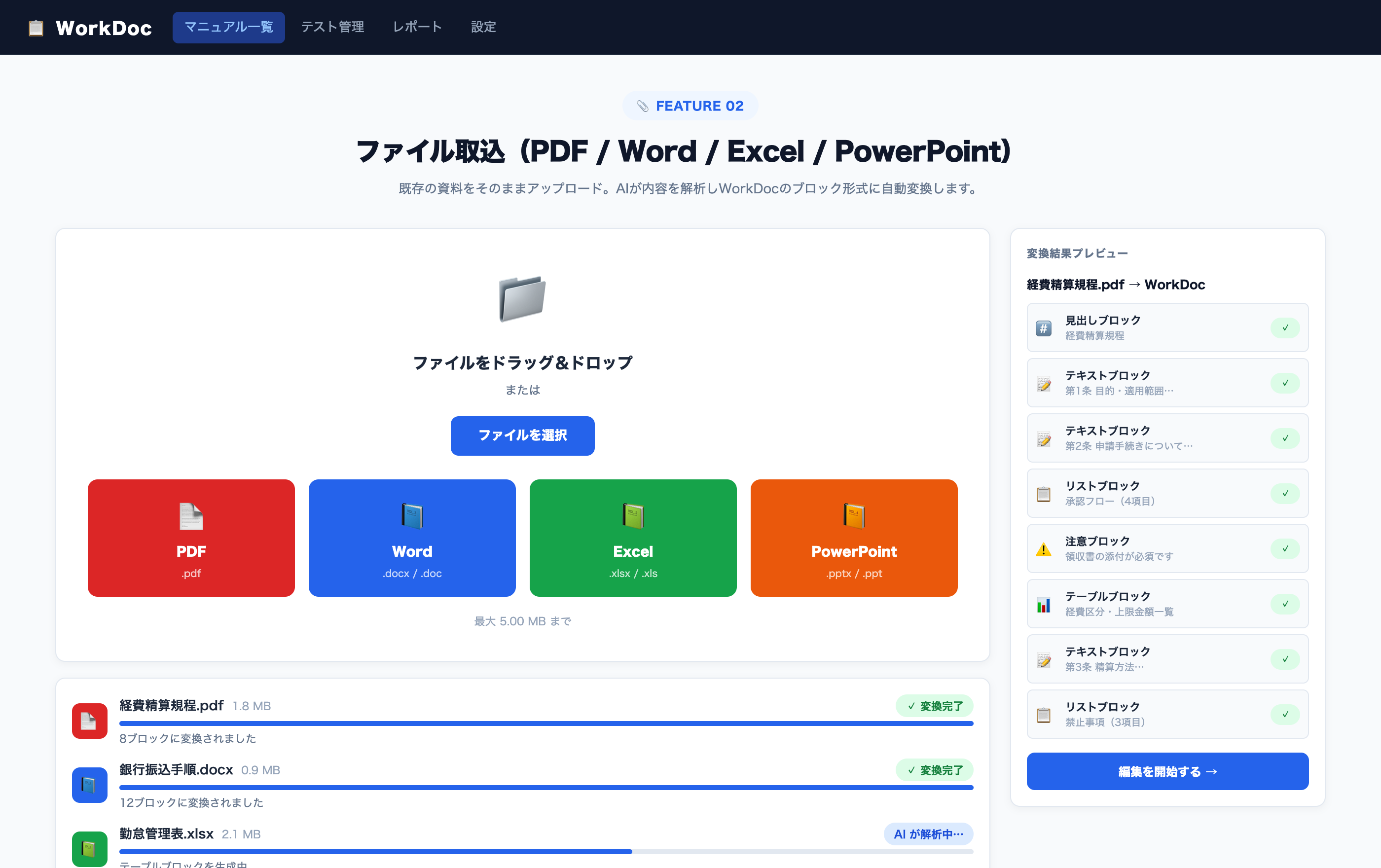Click the 変換完了 badge for 銀行振込手順.docx
Image resolution: width=1381 pixels, height=868 pixels.
coord(934,770)
